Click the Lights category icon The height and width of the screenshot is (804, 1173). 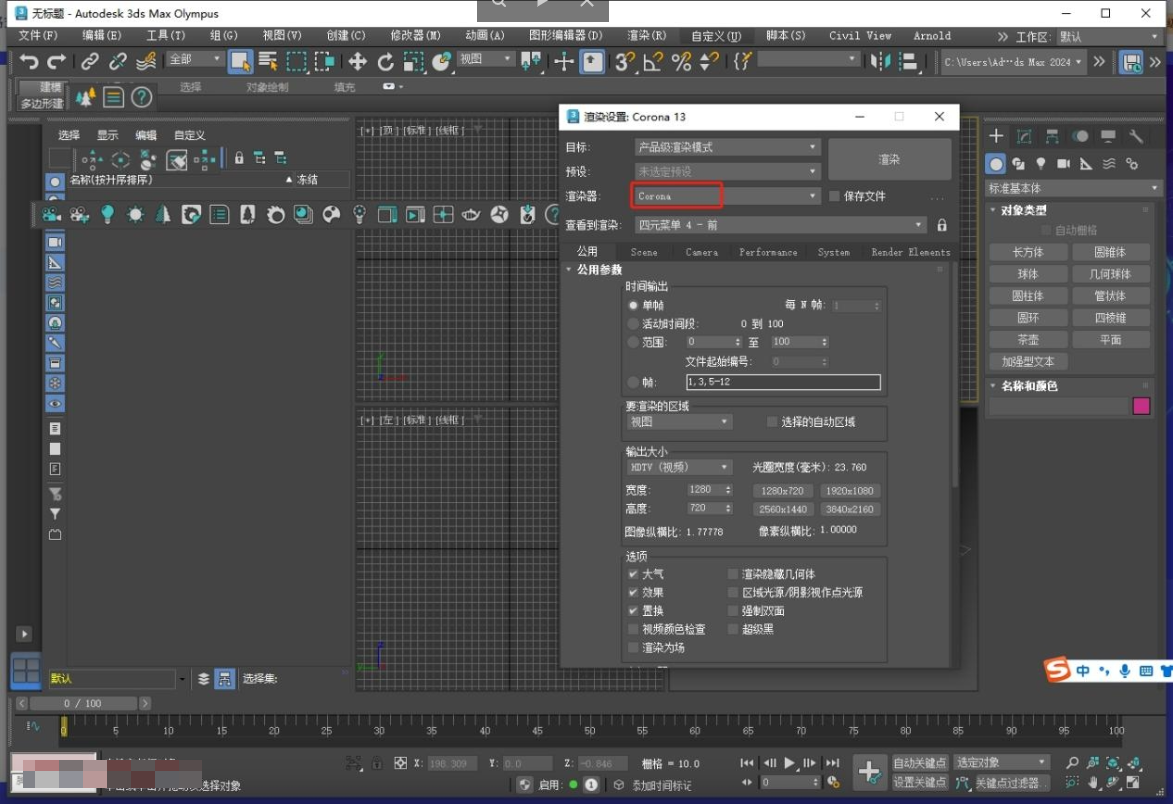[x=1041, y=164]
